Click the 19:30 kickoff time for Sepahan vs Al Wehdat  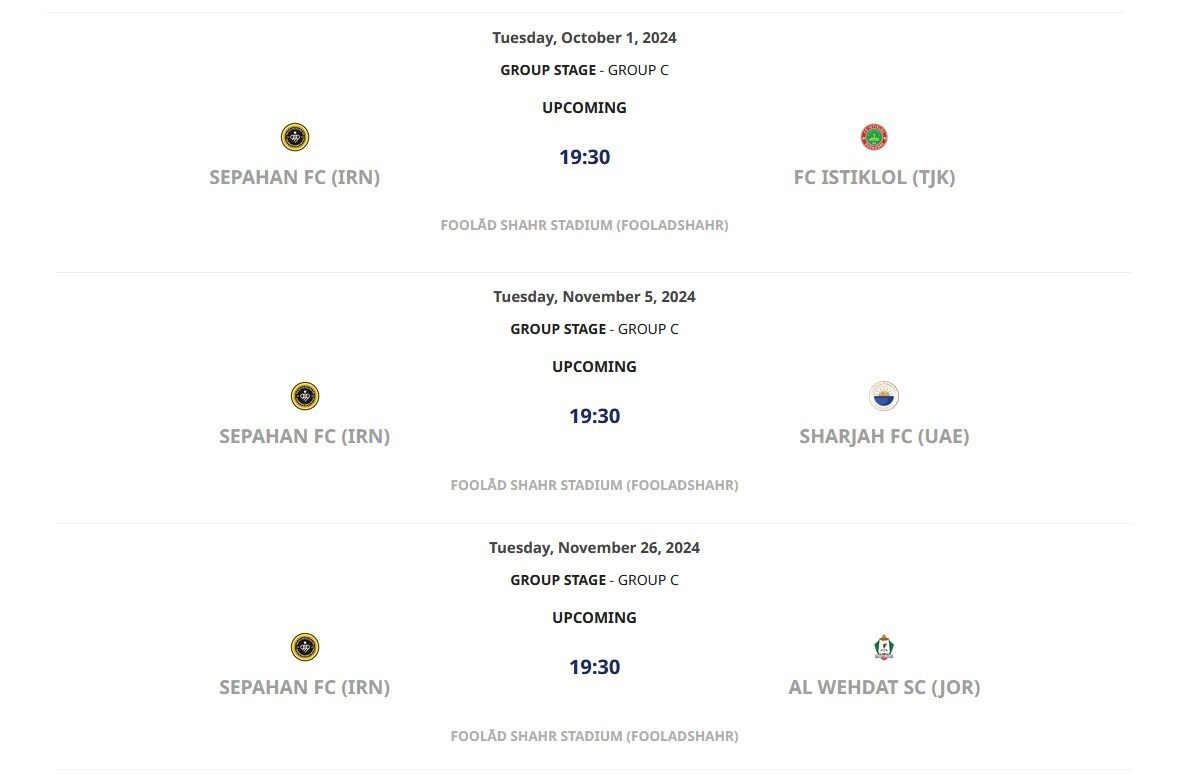tap(594, 667)
